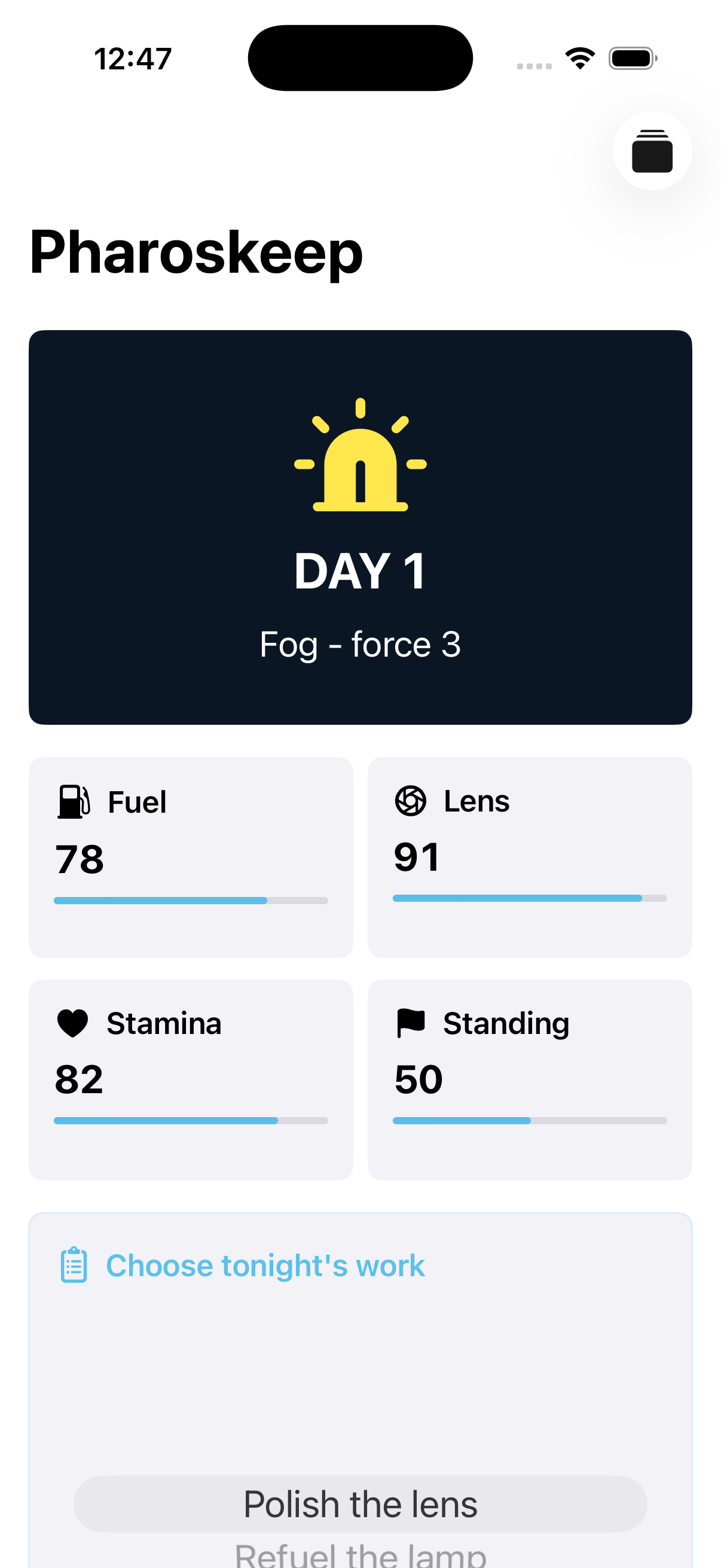Tap the Choose tonight's work heading
The width and height of the screenshot is (721, 1568).
265,1265
